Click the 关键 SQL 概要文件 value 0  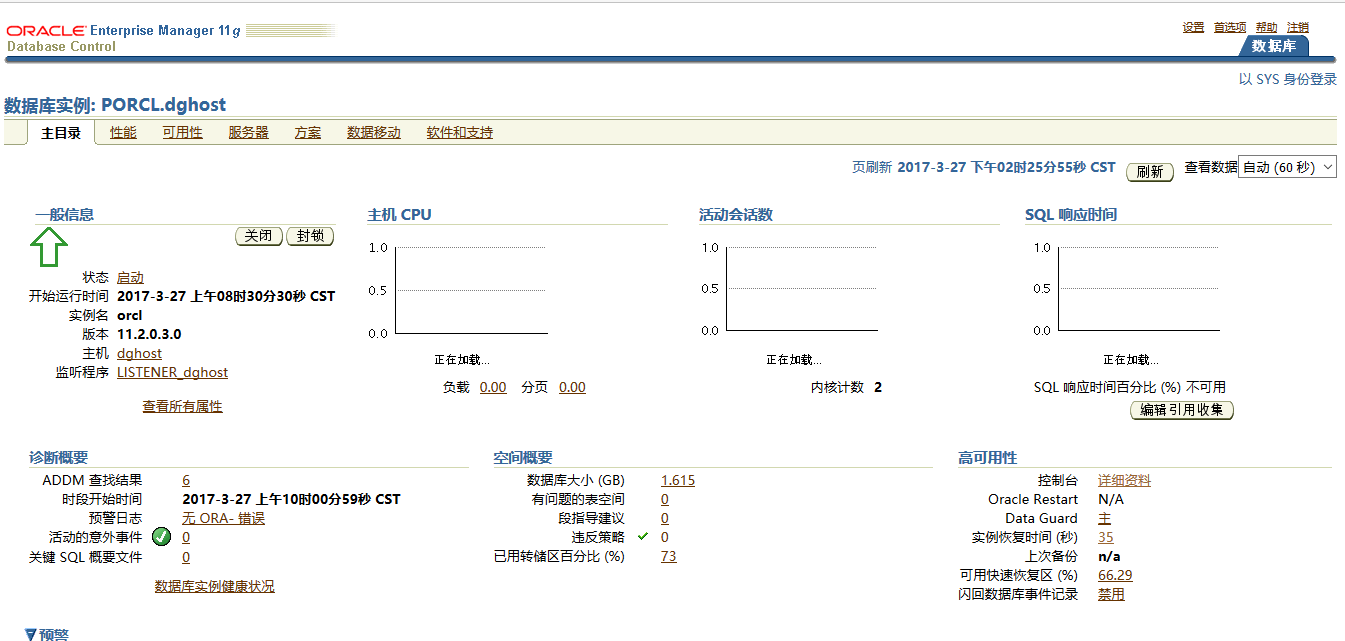[x=186, y=556]
